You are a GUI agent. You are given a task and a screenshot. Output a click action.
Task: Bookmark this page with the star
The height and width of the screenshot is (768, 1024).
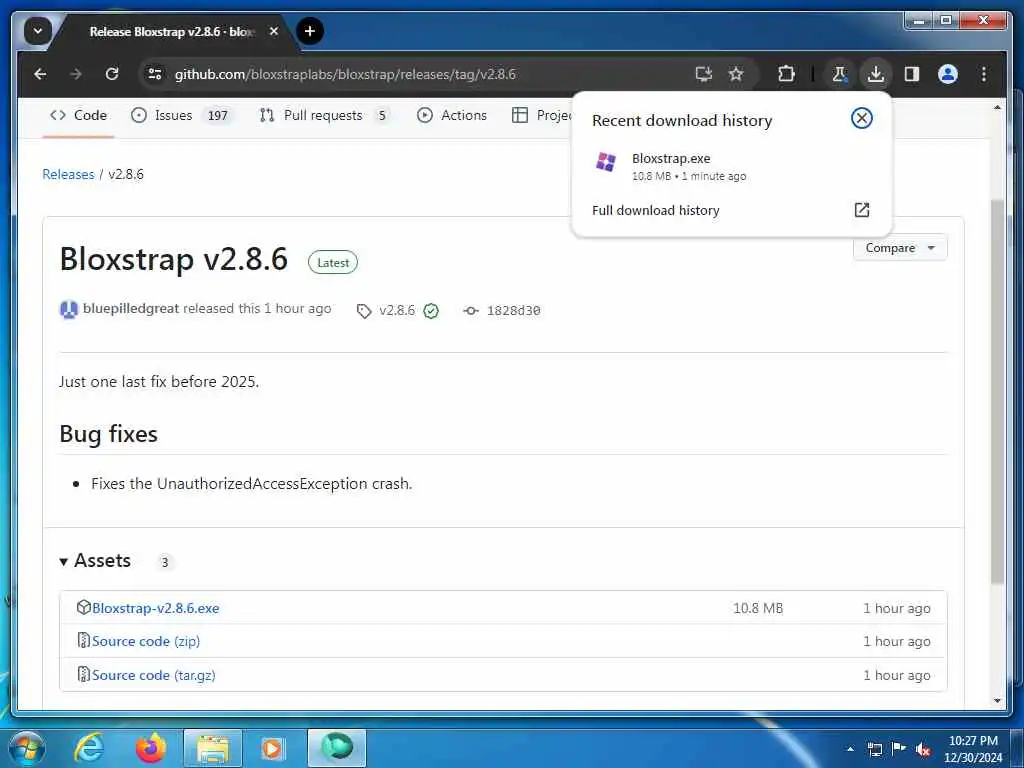[736, 74]
